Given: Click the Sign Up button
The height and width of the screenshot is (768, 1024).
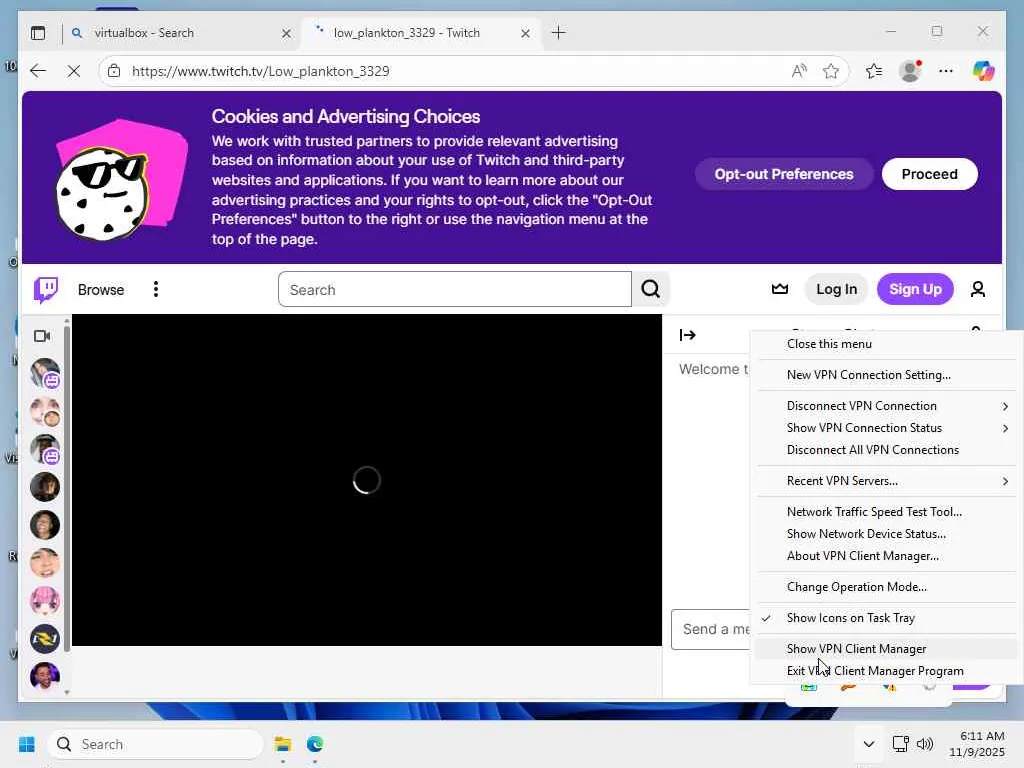Looking at the screenshot, I should 915,289.
